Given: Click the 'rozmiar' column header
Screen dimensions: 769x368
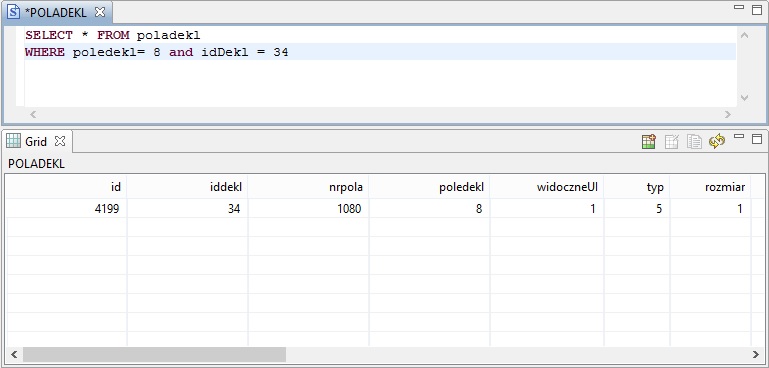Looking at the screenshot, I should click(710, 187).
